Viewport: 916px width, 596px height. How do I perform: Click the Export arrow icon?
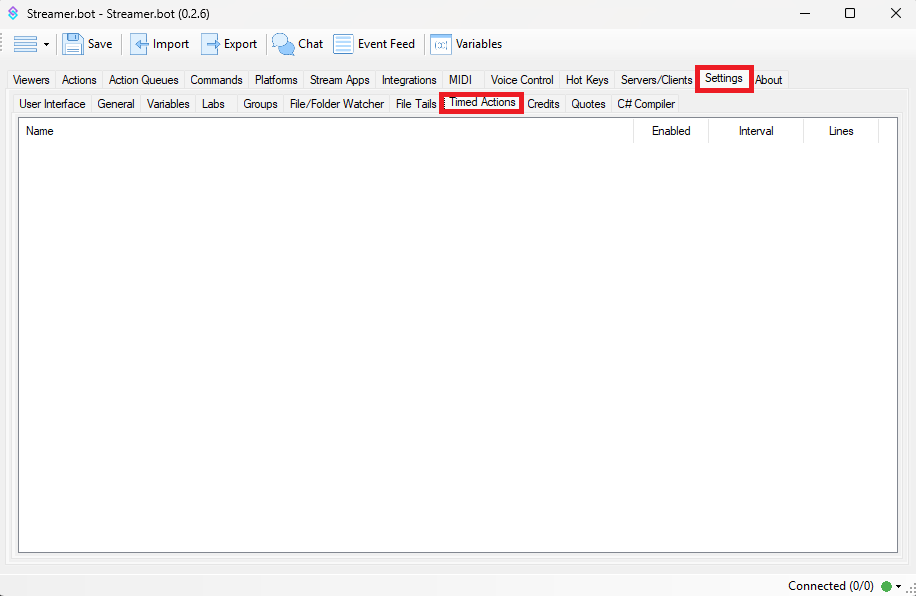[x=211, y=44]
